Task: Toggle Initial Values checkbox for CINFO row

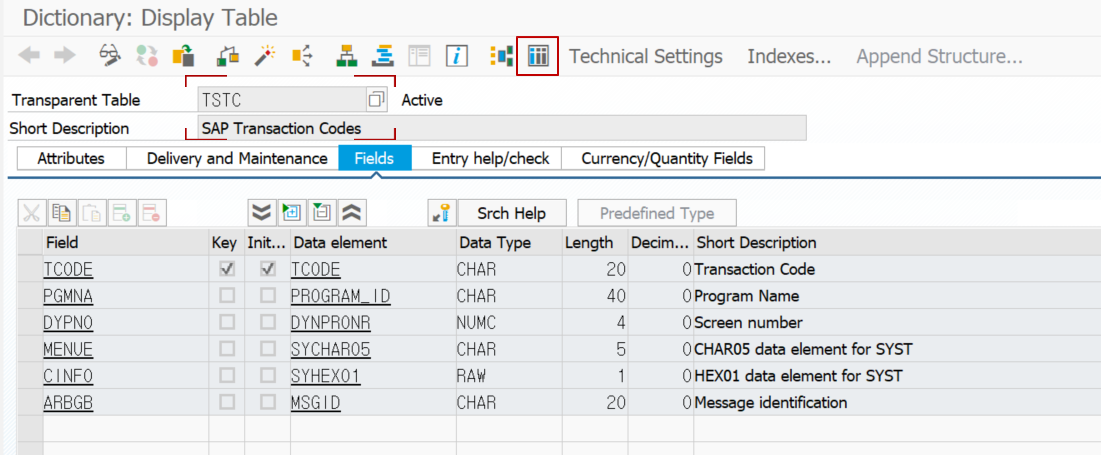Action: pyautogui.click(x=268, y=376)
